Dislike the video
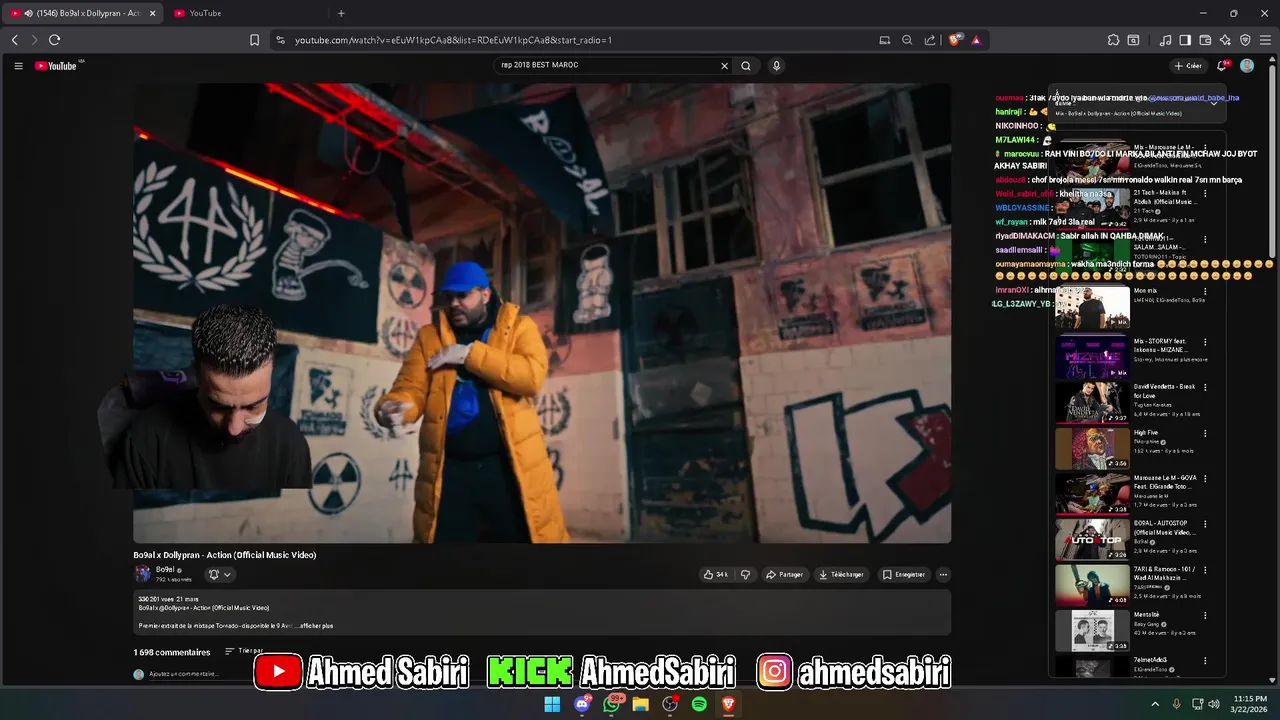 [745, 574]
